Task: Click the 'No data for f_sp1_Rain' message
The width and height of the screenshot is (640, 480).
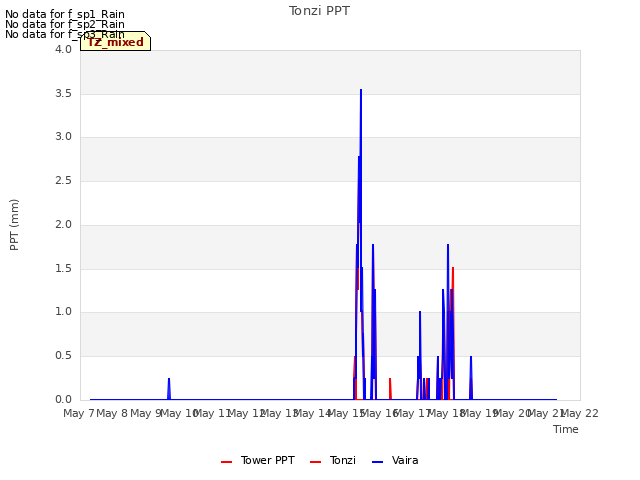Action: tap(64, 14)
